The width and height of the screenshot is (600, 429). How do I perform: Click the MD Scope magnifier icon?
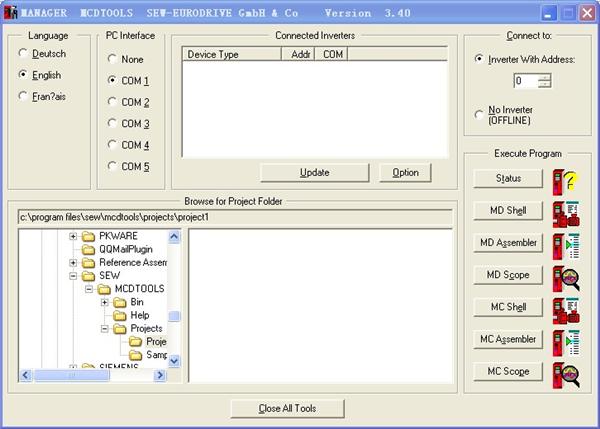point(566,279)
